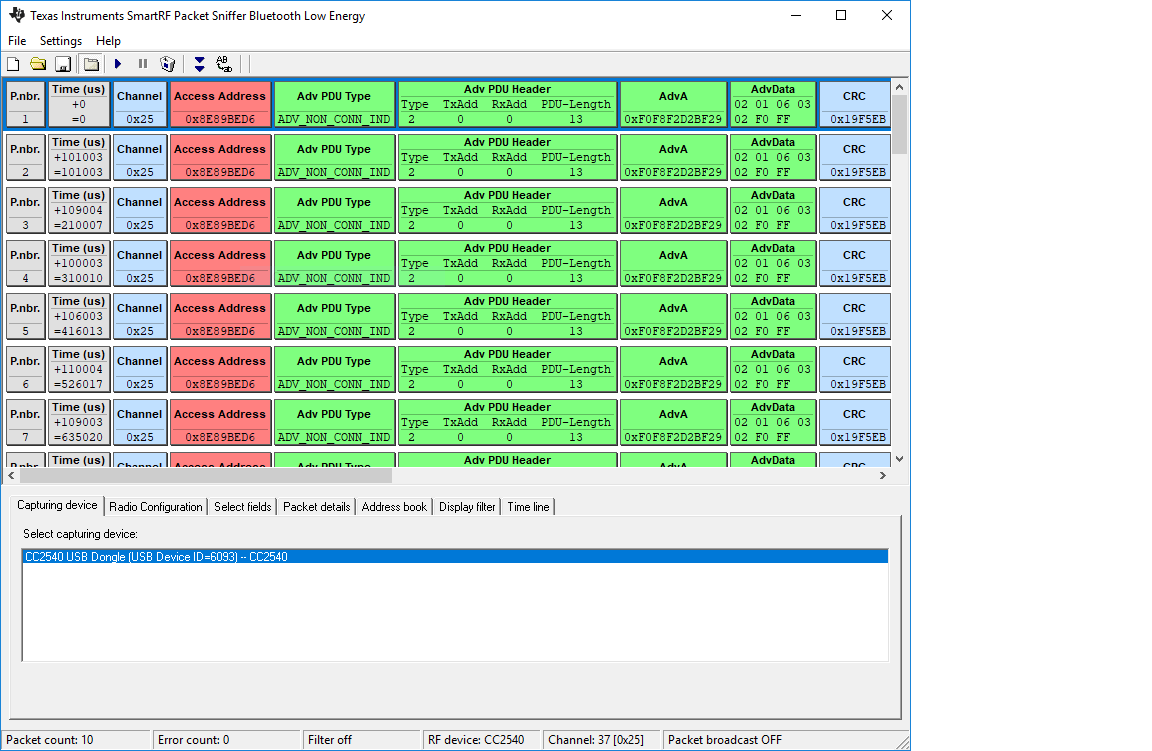This screenshot has width=1152, height=751.
Task: Click the Time cell showing =526017
Action: [x=79, y=369]
